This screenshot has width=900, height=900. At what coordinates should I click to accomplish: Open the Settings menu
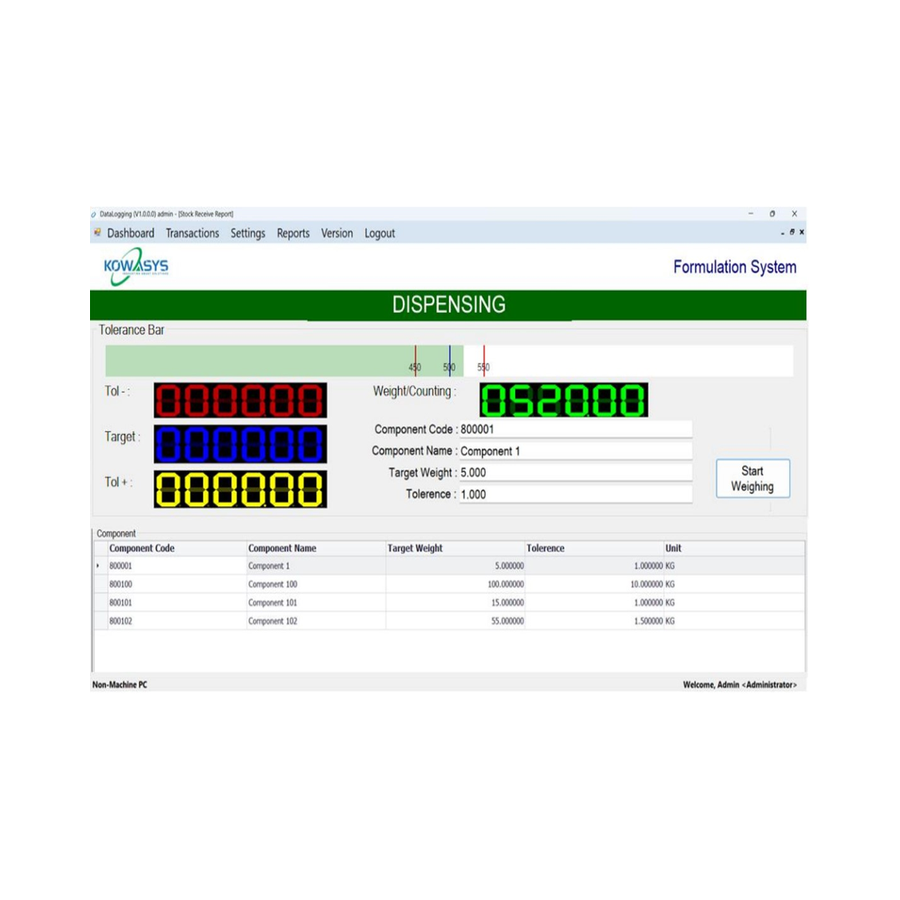pyautogui.click(x=248, y=233)
